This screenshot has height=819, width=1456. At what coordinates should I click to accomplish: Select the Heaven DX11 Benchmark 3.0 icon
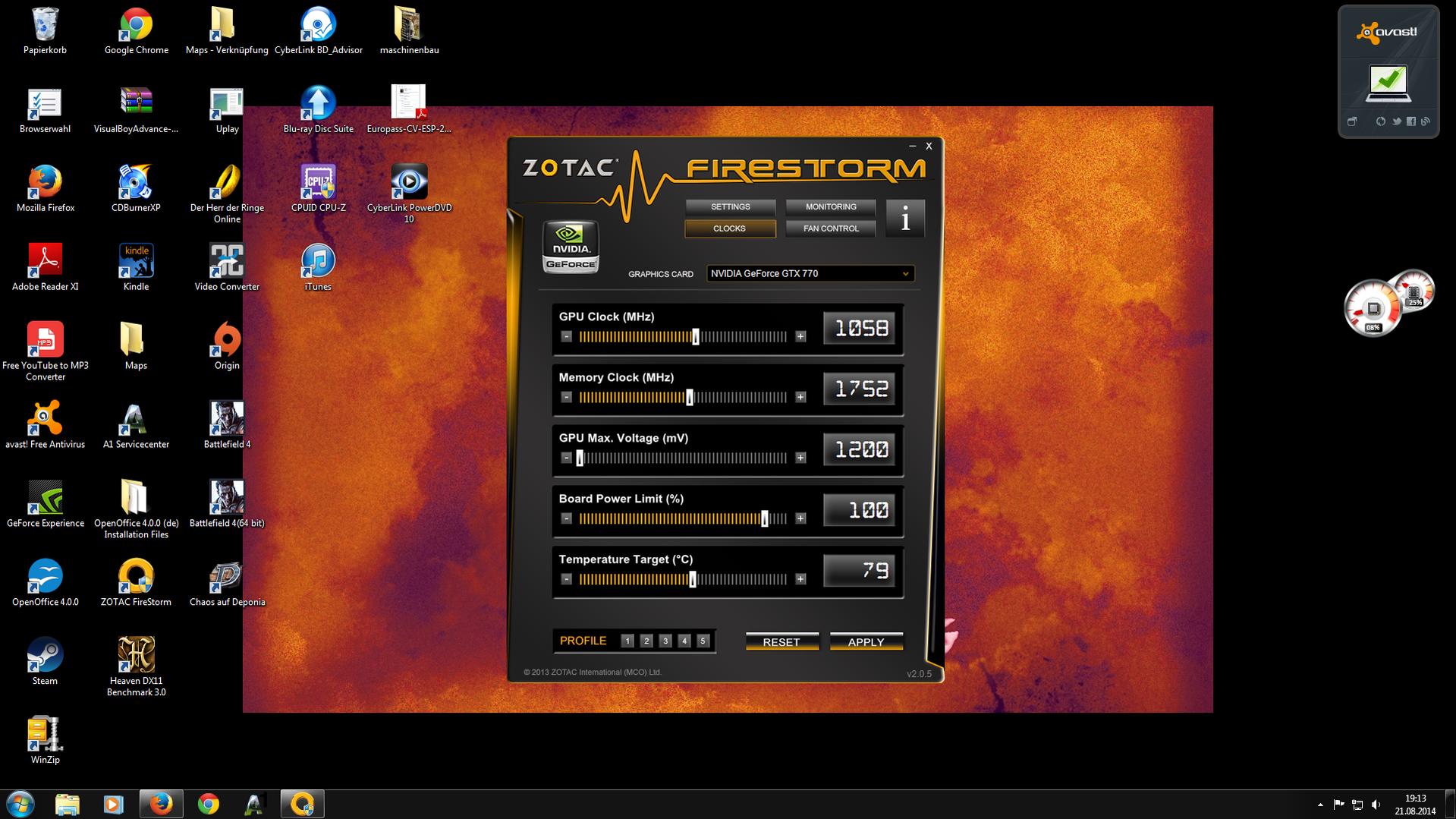click(x=136, y=667)
